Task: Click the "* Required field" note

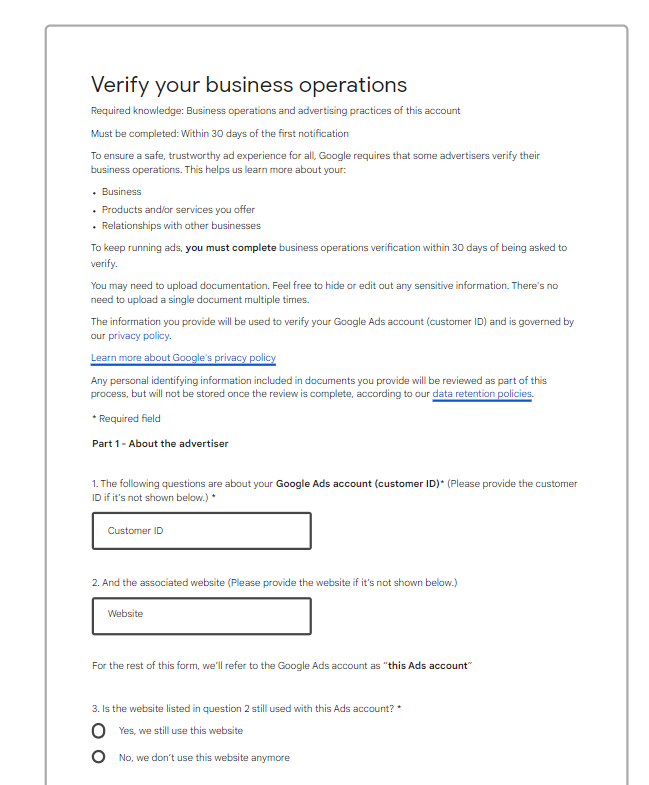Action: point(125,419)
